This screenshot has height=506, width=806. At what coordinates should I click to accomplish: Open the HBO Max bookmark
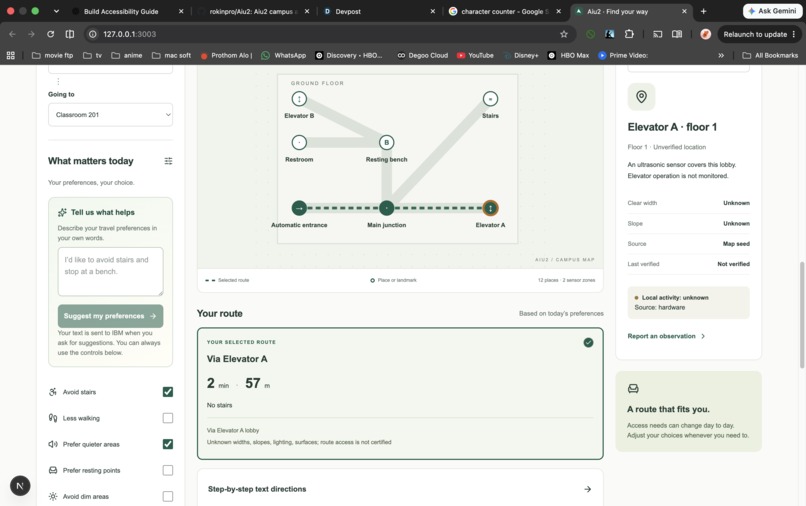(569, 55)
